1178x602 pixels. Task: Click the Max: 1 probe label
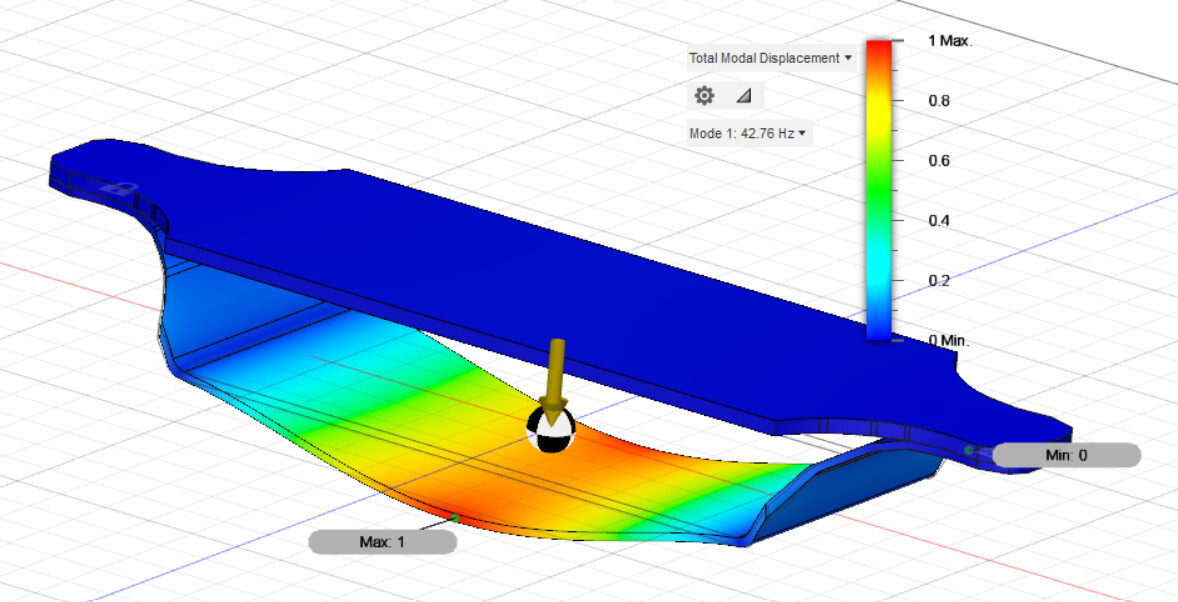coord(382,542)
